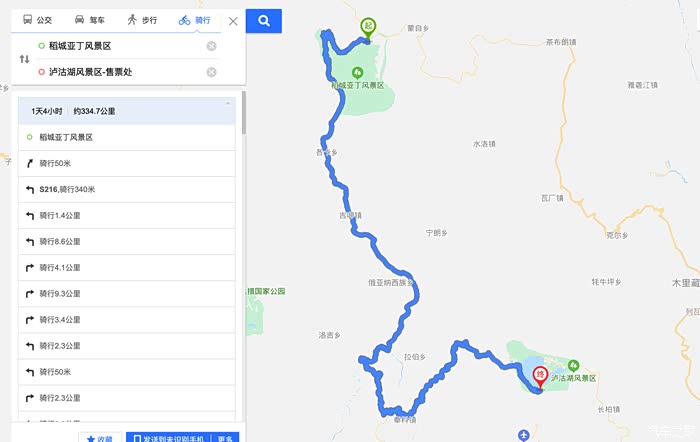Collapse the 1天4小时 route summary

(x=228, y=104)
